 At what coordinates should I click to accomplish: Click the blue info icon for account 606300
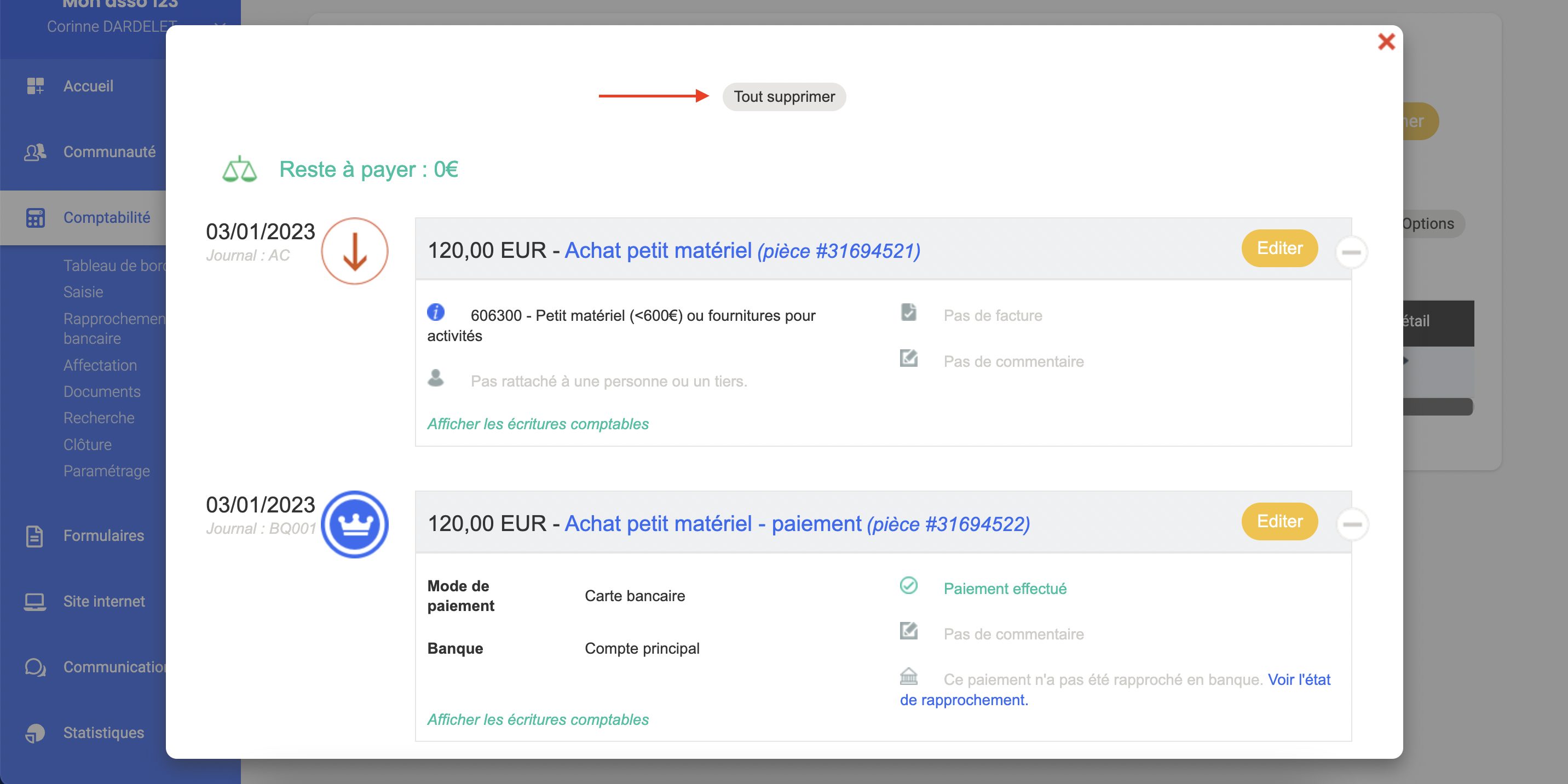[435, 312]
